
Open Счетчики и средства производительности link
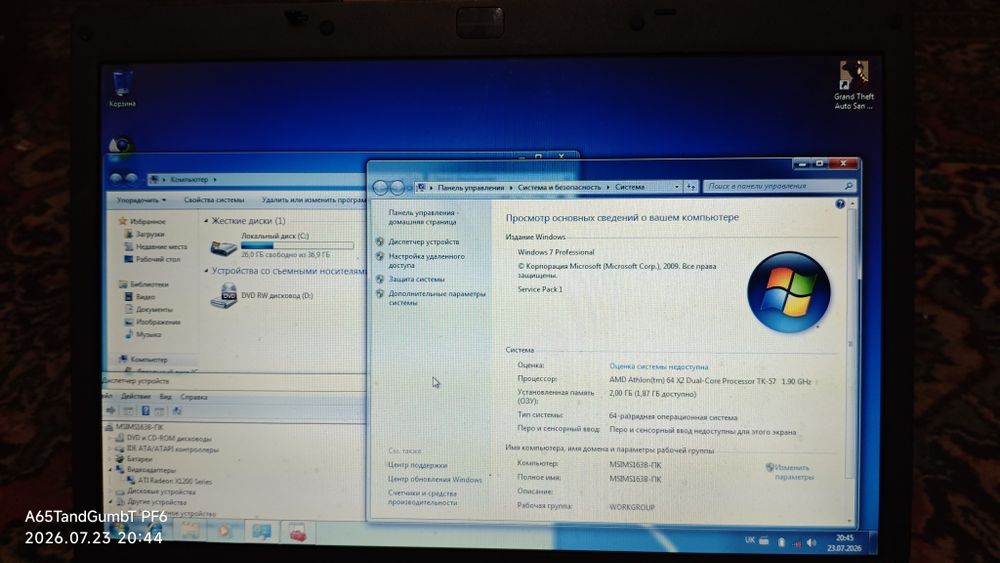(422, 497)
